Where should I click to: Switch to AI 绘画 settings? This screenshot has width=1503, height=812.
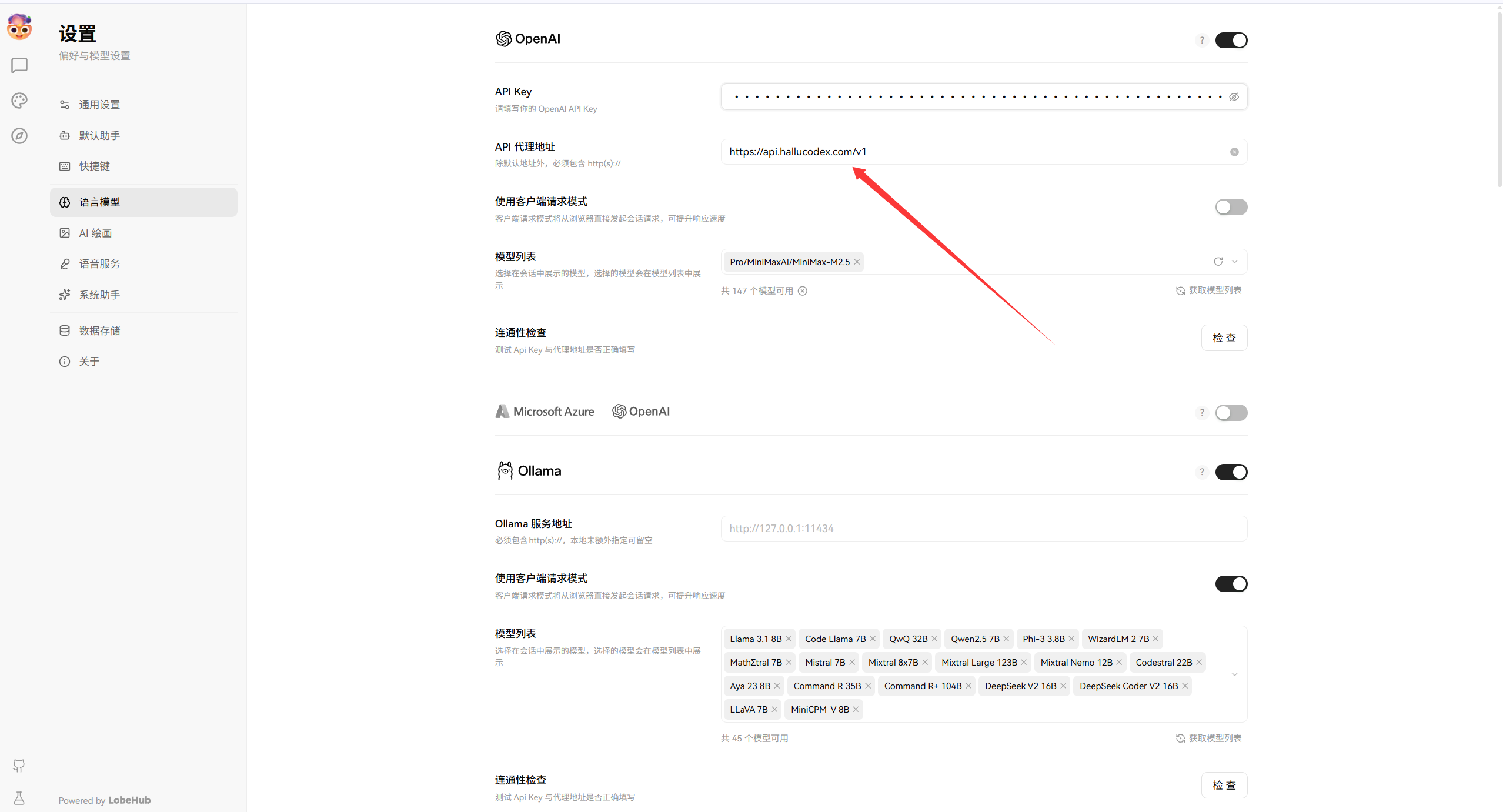click(x=95, y=233)
